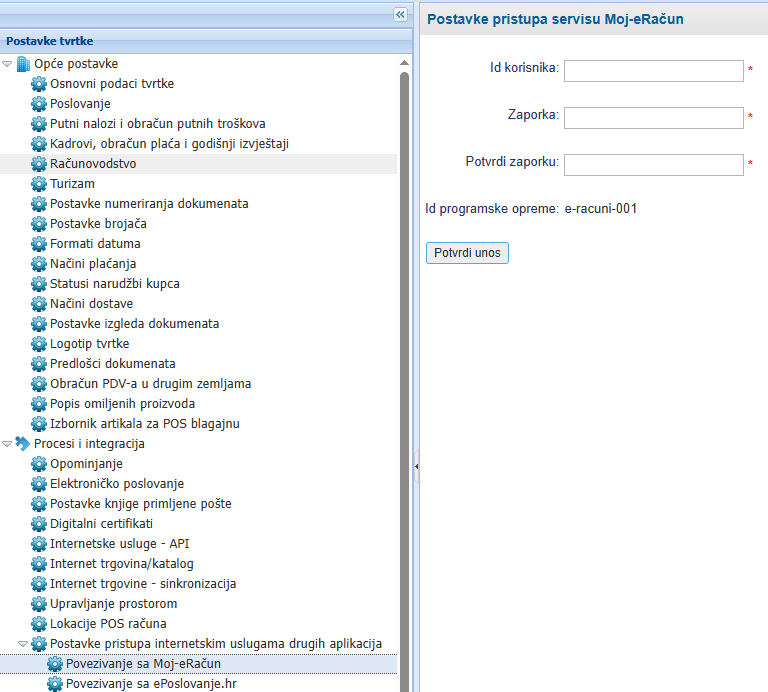Image resolution: width=768 pixels, height=692 pixels.
Task: Collapse Postavke pristupa internetskim uslugama node
Action: [x=24, y=644]
